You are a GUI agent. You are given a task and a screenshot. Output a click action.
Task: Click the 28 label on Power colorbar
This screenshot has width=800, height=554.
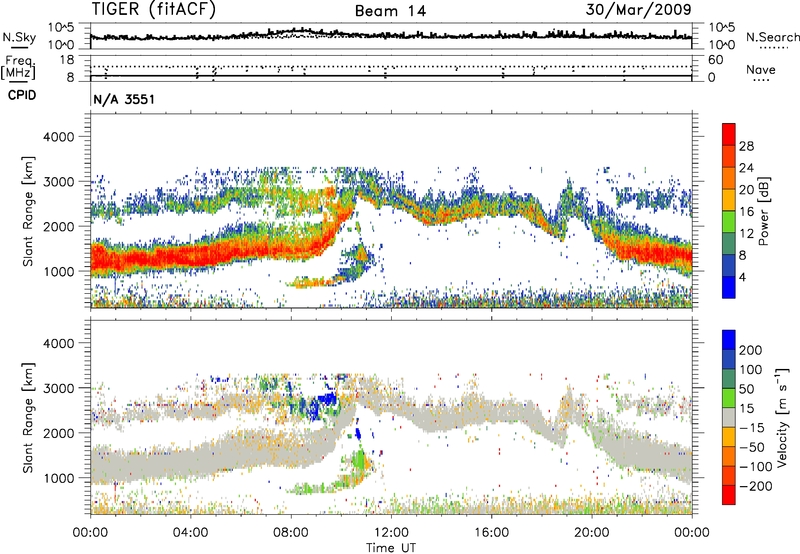746,146
